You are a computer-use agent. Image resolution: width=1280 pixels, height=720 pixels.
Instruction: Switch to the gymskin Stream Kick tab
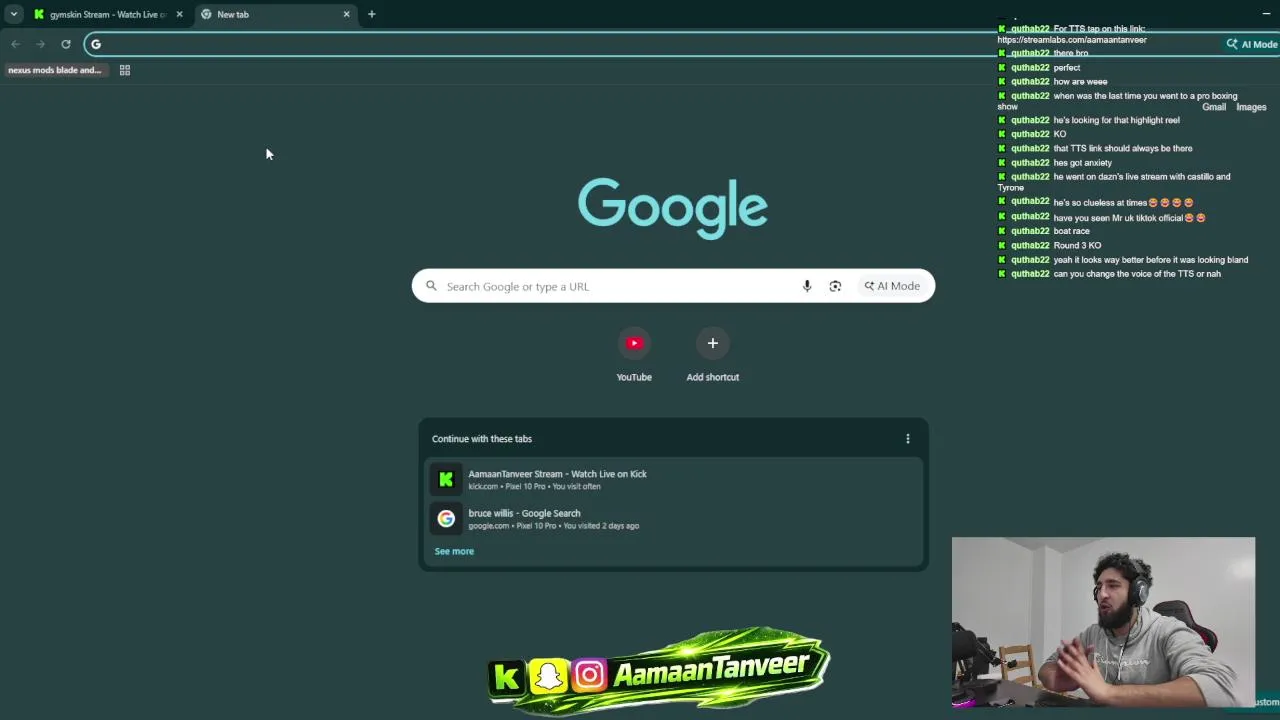(108, 14)
